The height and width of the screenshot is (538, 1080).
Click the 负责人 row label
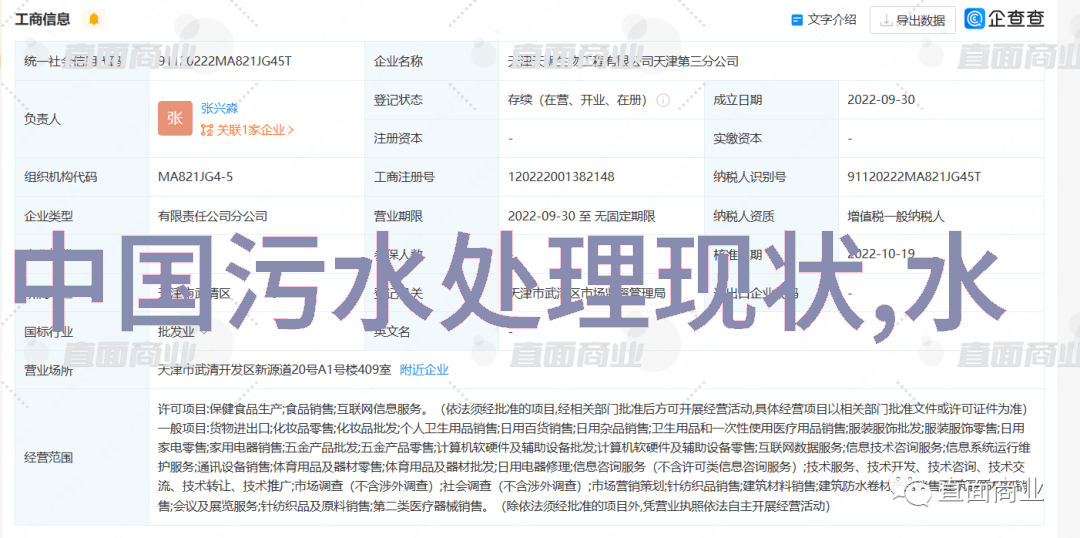(42, 119)
